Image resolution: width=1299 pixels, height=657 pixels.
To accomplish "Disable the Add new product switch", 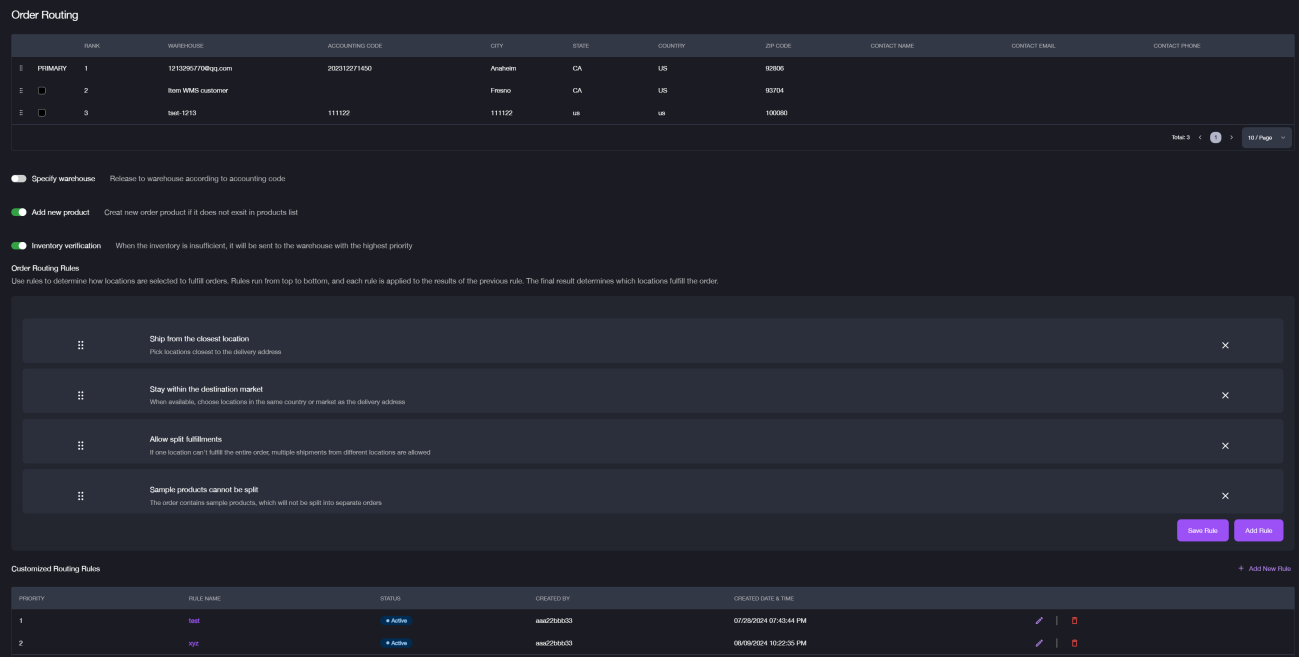I will [x=19, y=212].
